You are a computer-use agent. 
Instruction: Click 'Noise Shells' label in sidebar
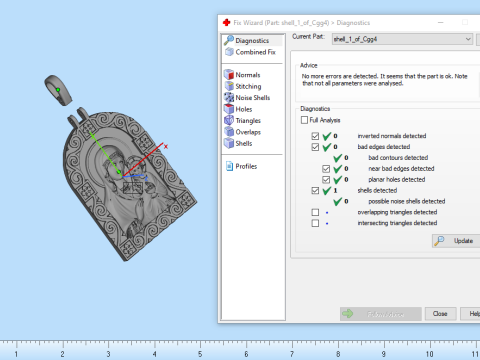pos(253,98)
